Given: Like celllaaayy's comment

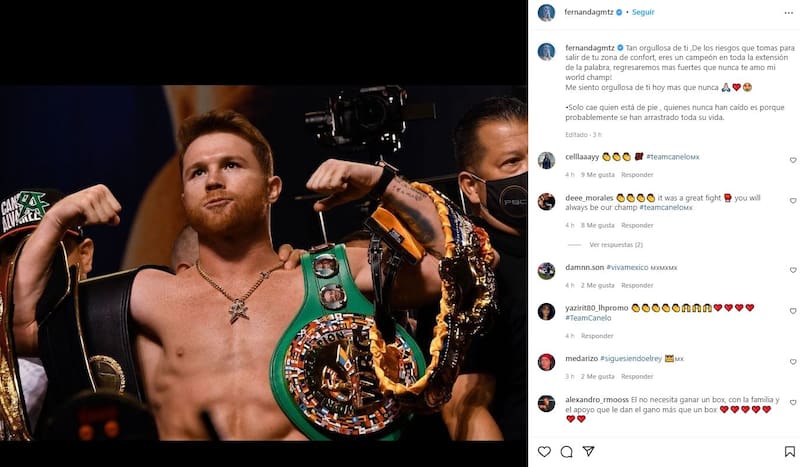Looking at the screenshot, I should (x=793, y=160).
